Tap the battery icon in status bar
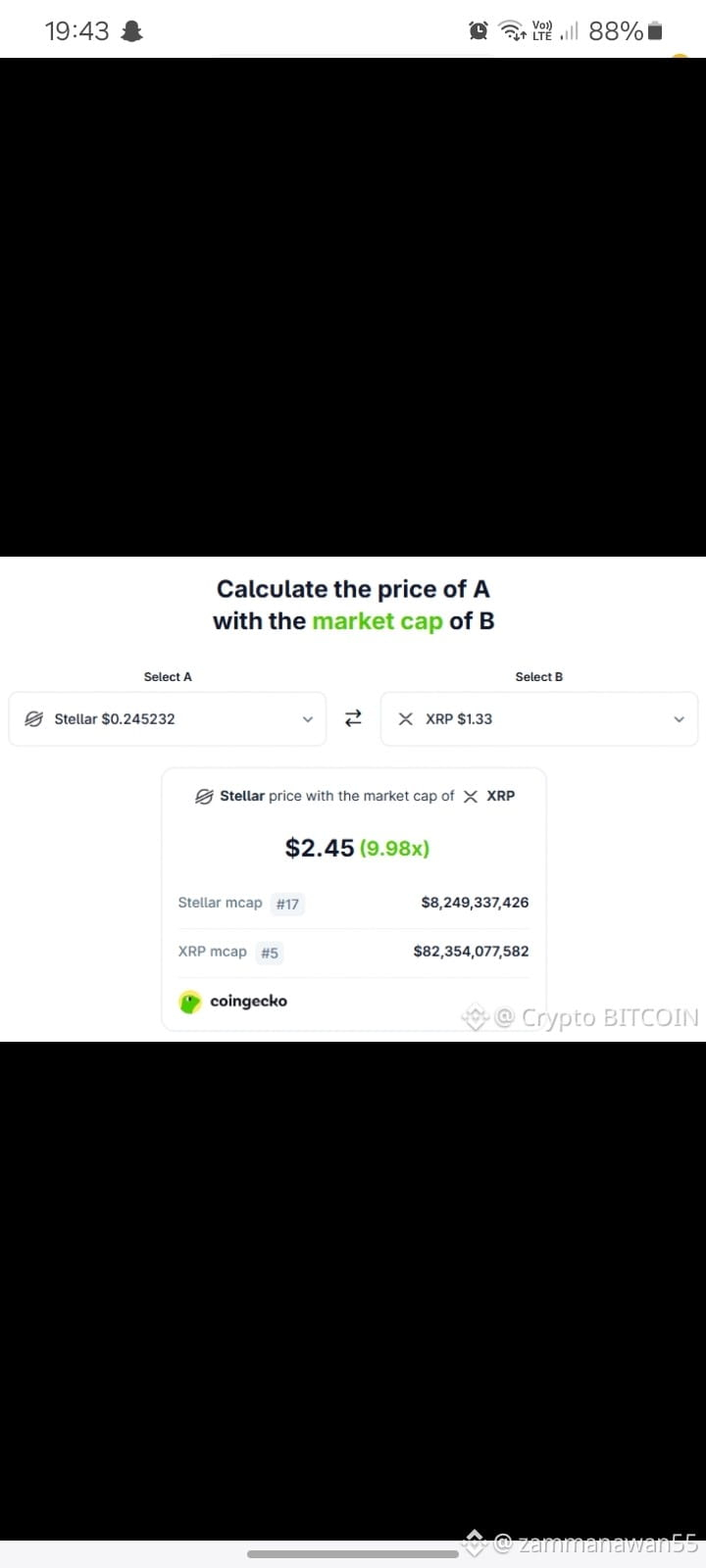Image resolution: width=706 pixels, height=1568 pixels. coord(656,31)
